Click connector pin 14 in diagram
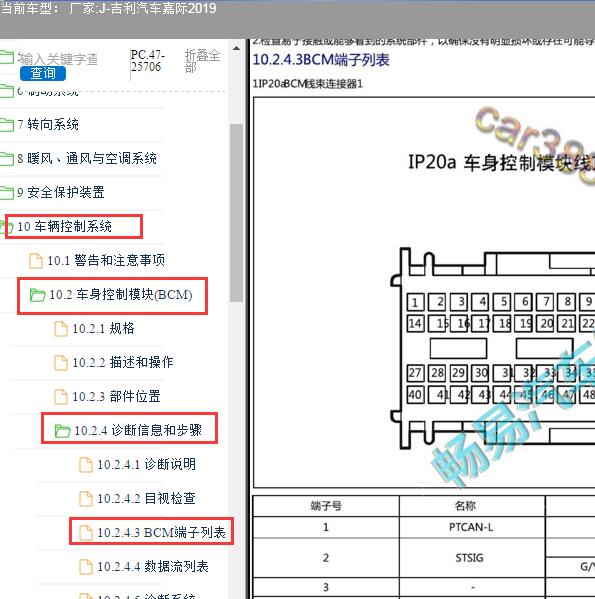Screen dimensions: 595x599 (415, 323)
